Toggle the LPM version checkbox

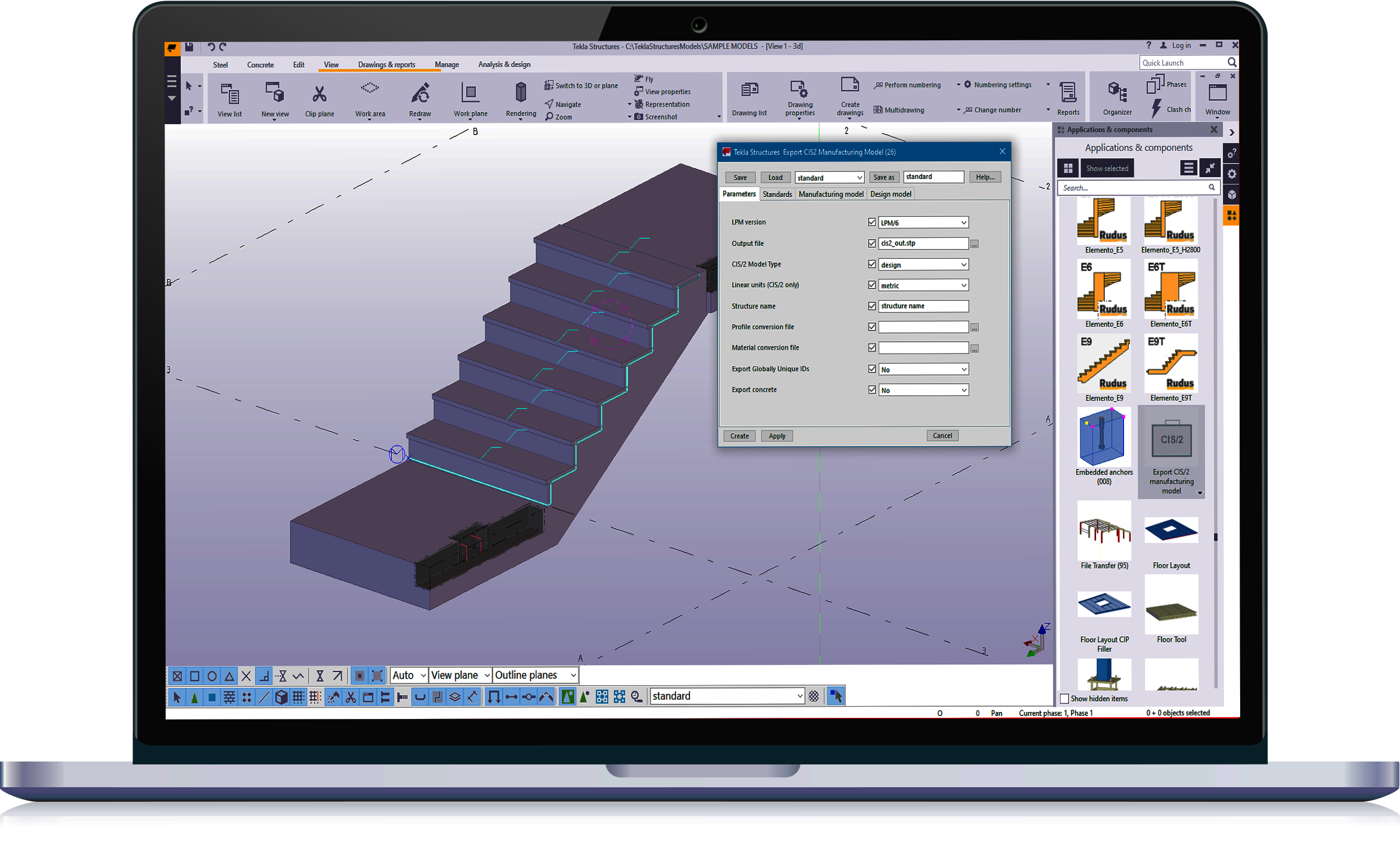pyautogui.click(x=871, y=222)
